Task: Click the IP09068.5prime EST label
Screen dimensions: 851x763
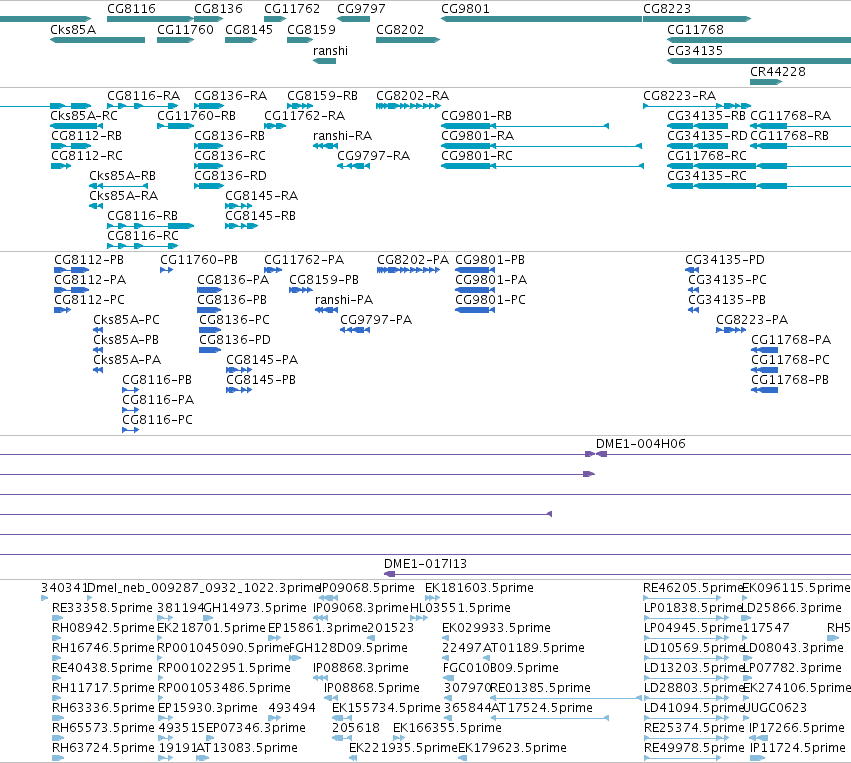Action: pyautogui.click(x=368, y=588)
